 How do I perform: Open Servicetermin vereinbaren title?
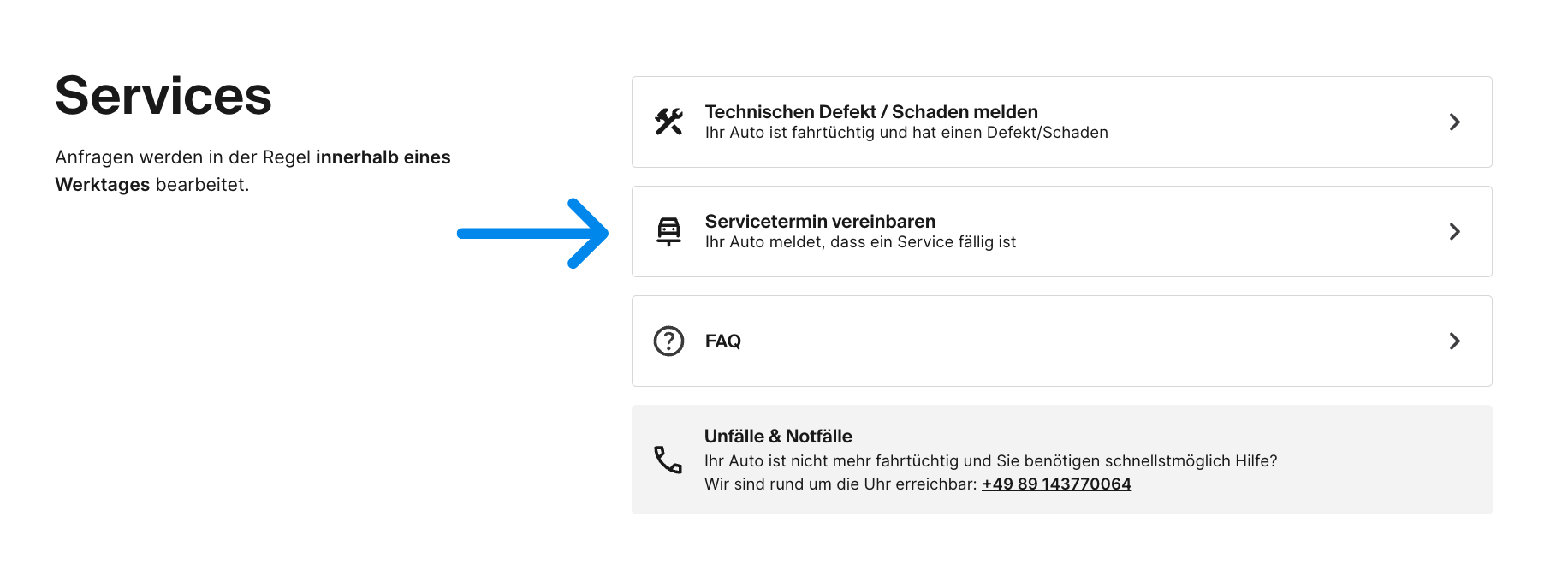point(820,221)
